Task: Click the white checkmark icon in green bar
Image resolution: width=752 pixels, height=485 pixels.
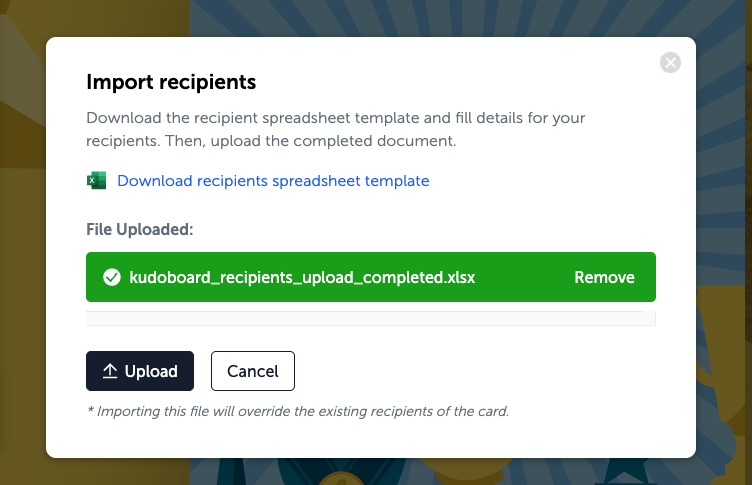Action: click(112, 277)
